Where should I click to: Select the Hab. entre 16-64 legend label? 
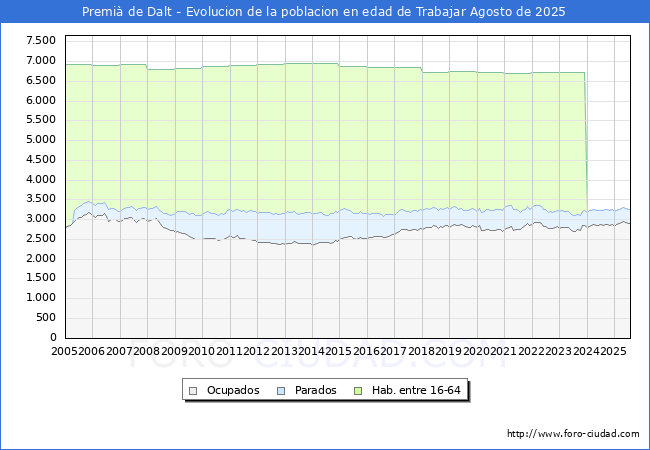tap(416, 390)
